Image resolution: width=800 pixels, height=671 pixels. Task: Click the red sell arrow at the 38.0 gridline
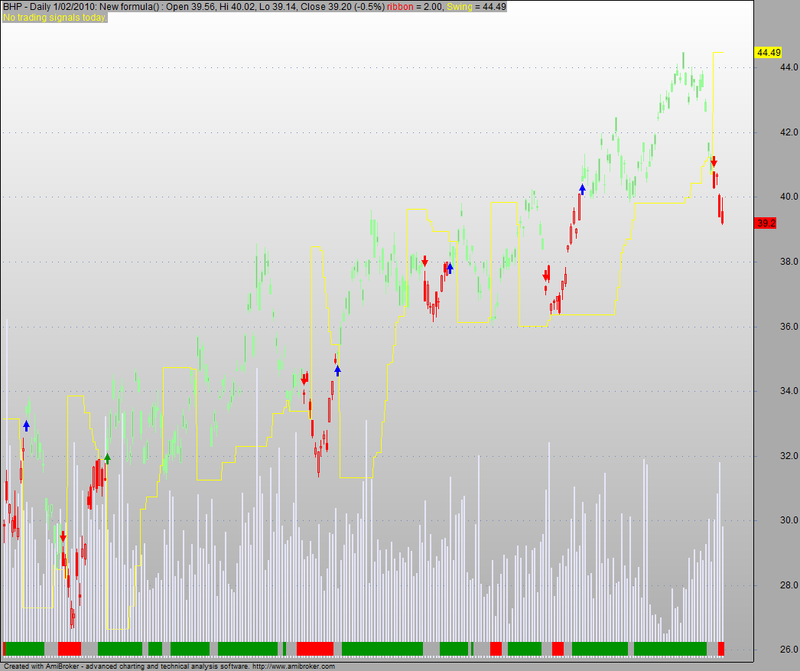(424, 261)
